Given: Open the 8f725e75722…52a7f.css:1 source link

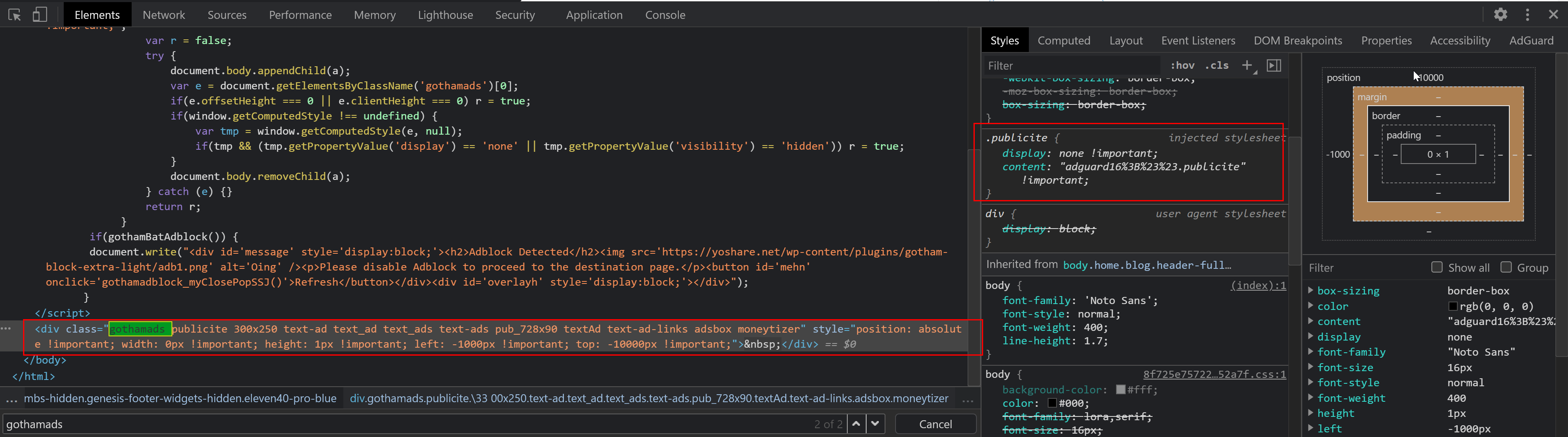Looking at the screenshot, I should click(x=1214, y=374).
